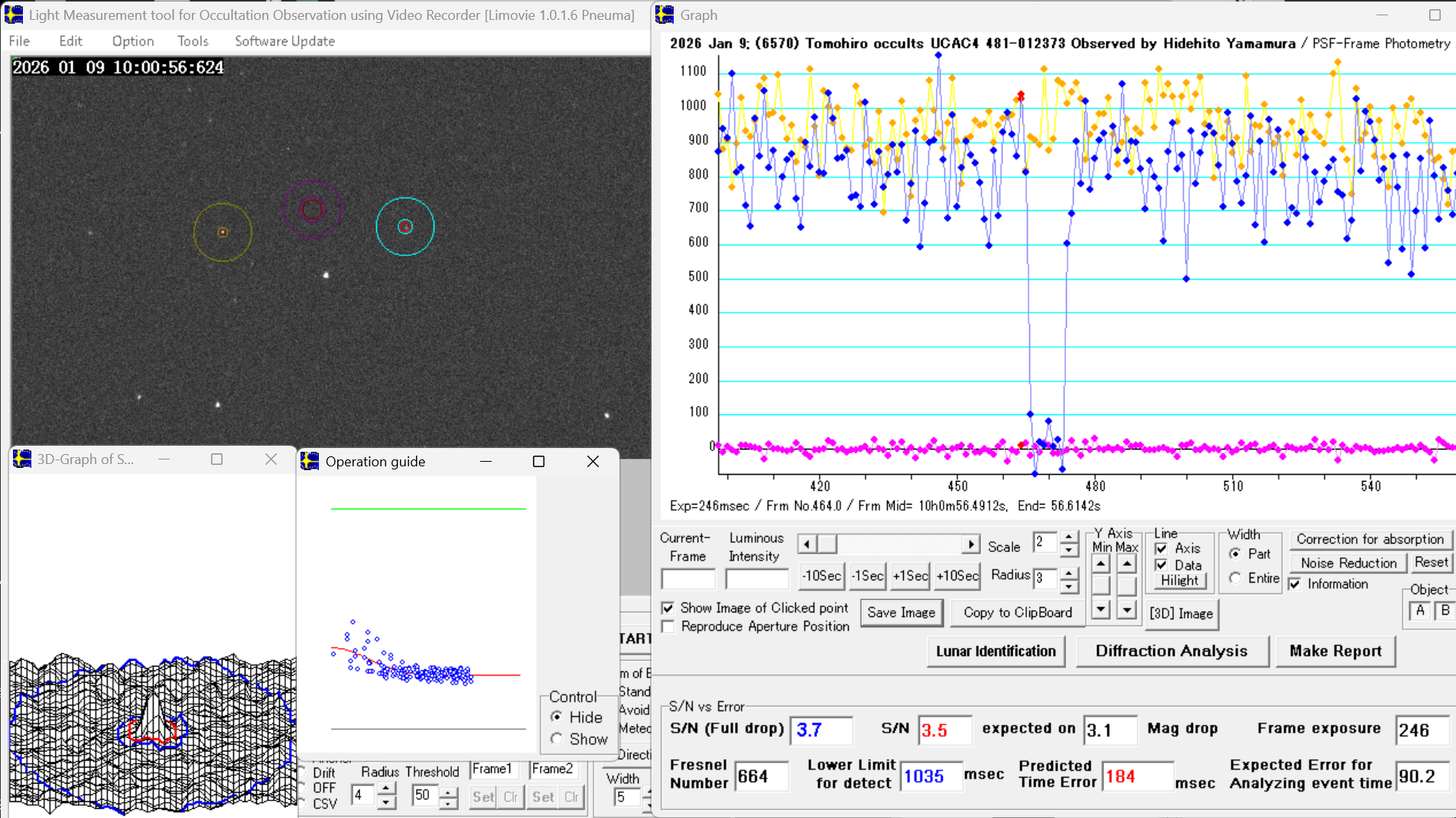The height and width of the screenshot is (818, 1456).
Task: Increase aperture Radius value of 4
Action: (x=386, y=788)
